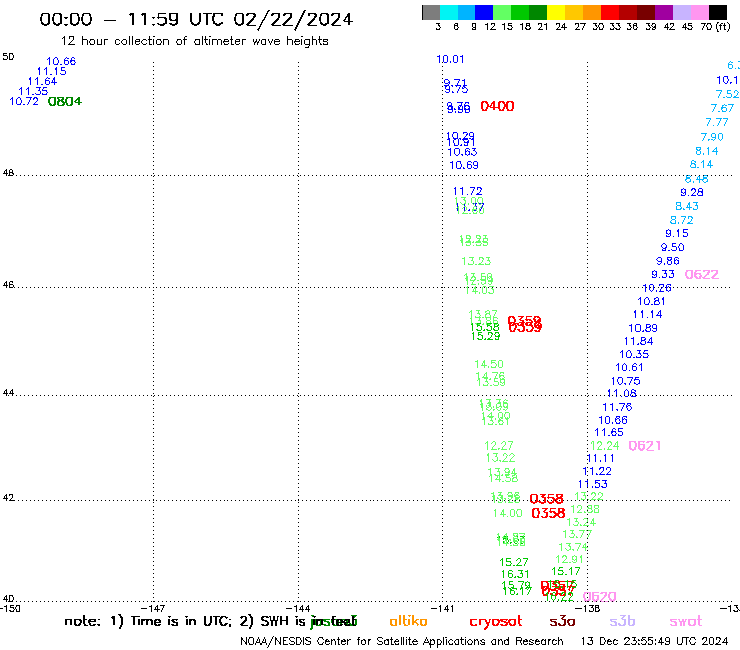Click wave height value 12.88

(585, 509)
